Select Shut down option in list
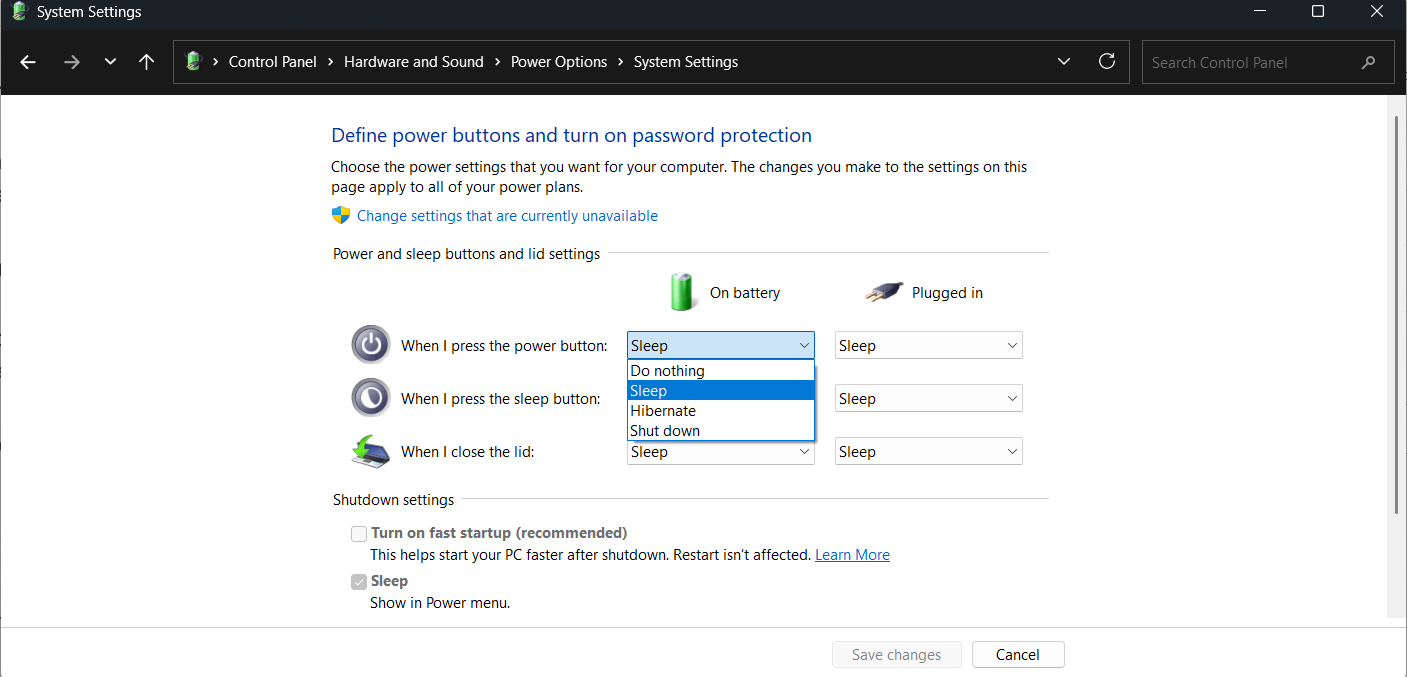 pyautogui.click(x=721, y=431)
